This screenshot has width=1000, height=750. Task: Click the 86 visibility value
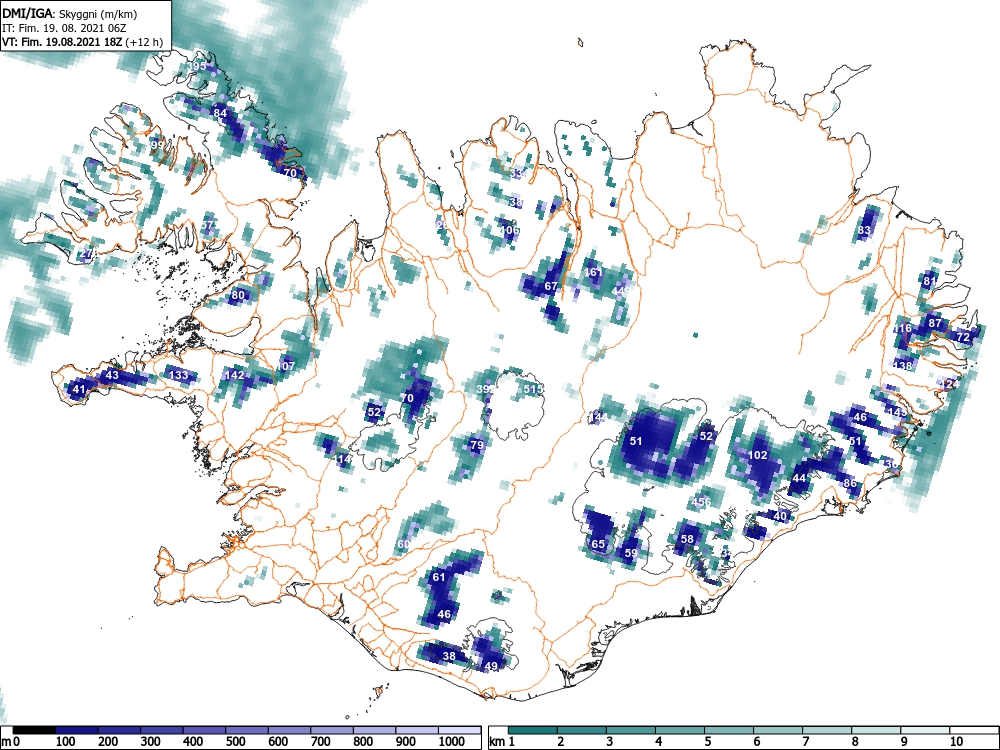[850, 483]
